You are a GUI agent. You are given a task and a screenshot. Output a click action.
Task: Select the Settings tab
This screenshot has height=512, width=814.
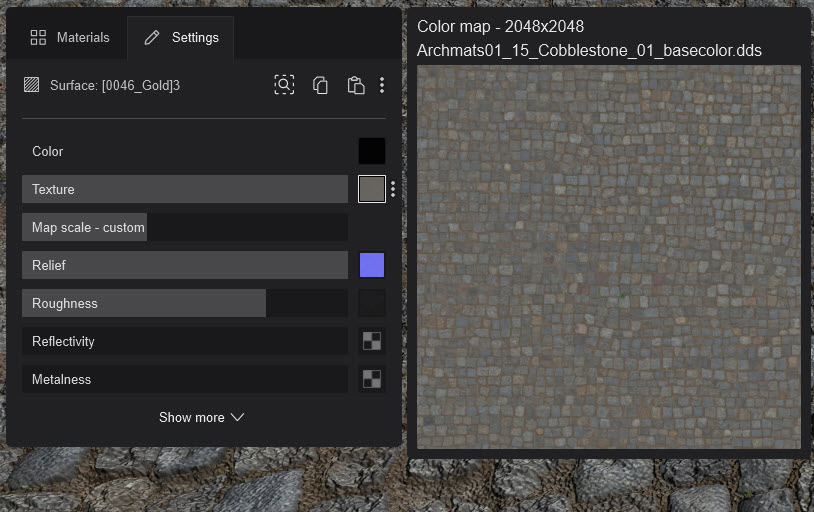(x=181, y=37)
